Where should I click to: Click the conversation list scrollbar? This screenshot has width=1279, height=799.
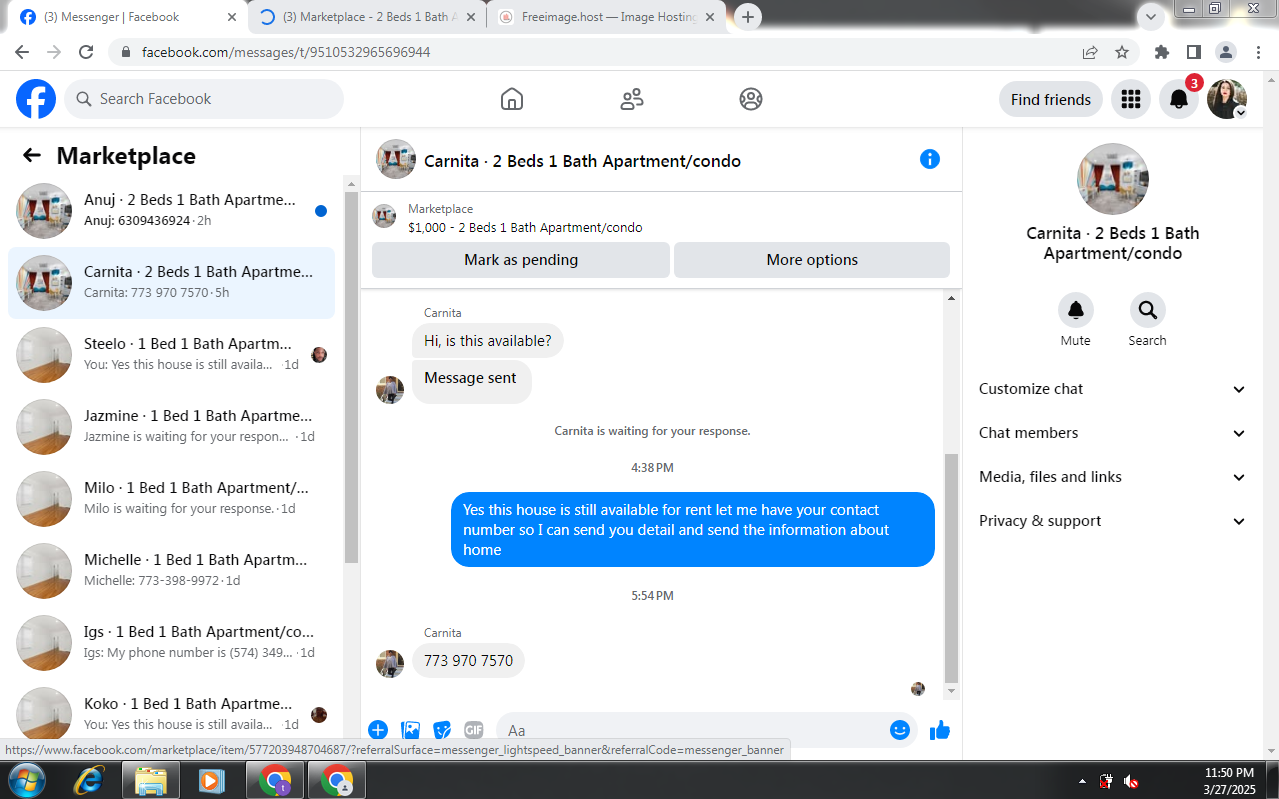351,375
